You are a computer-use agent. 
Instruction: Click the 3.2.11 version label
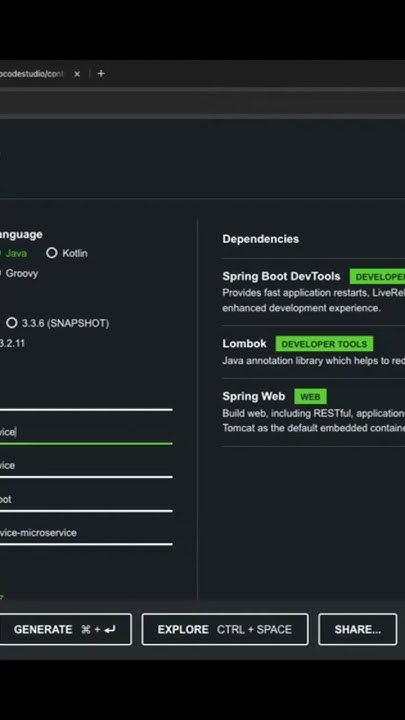pos(12,343)
